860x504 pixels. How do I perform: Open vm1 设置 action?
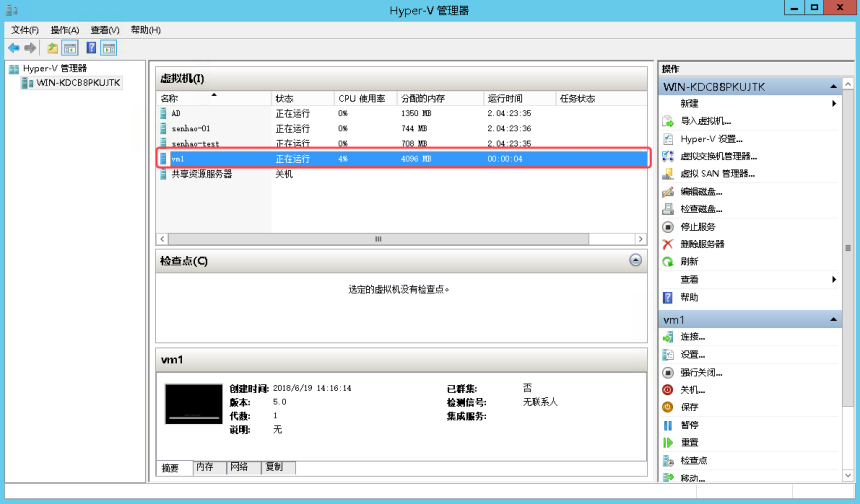point(693,354)
